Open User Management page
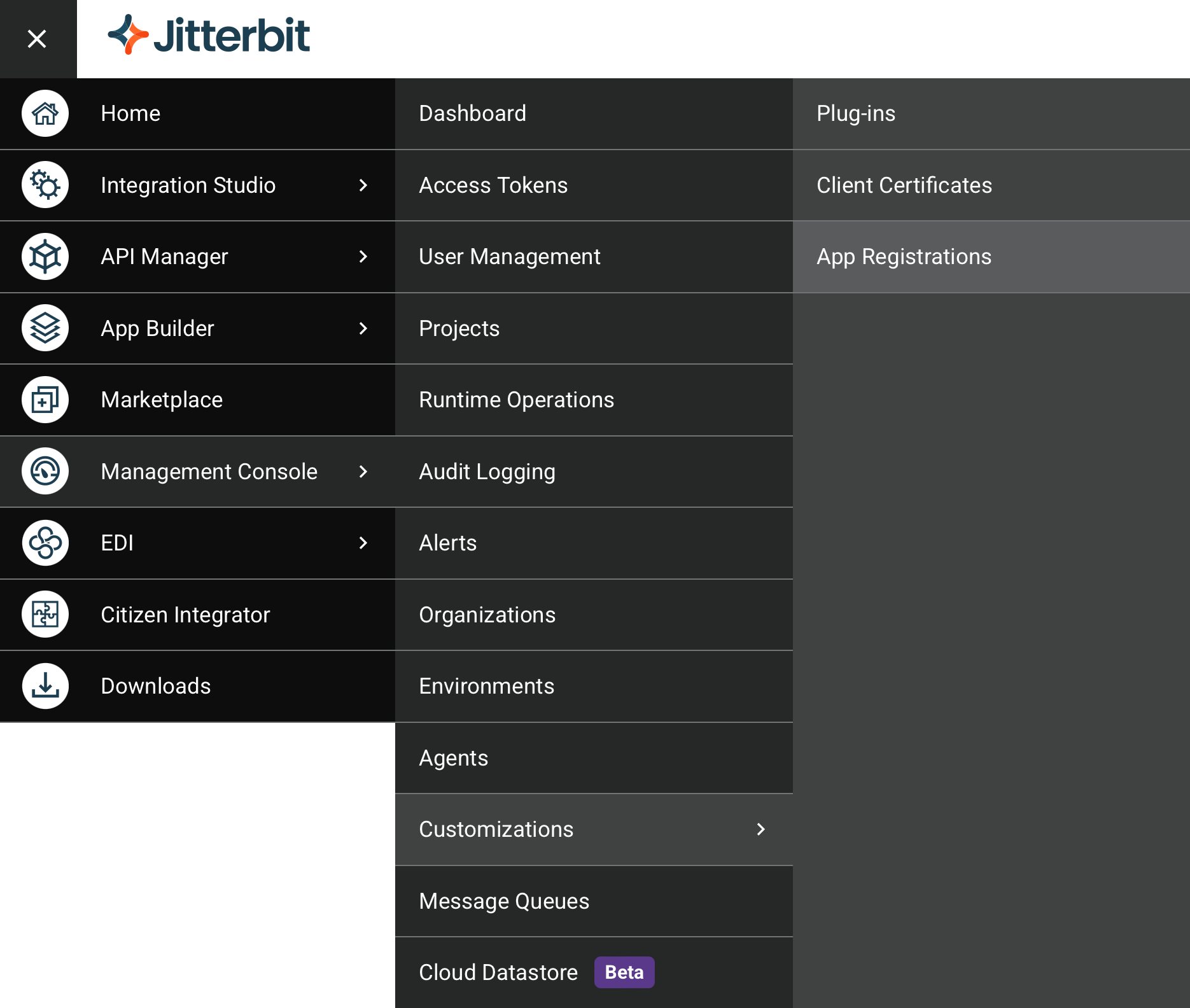 pyautogui.click(x=594, y=257)
